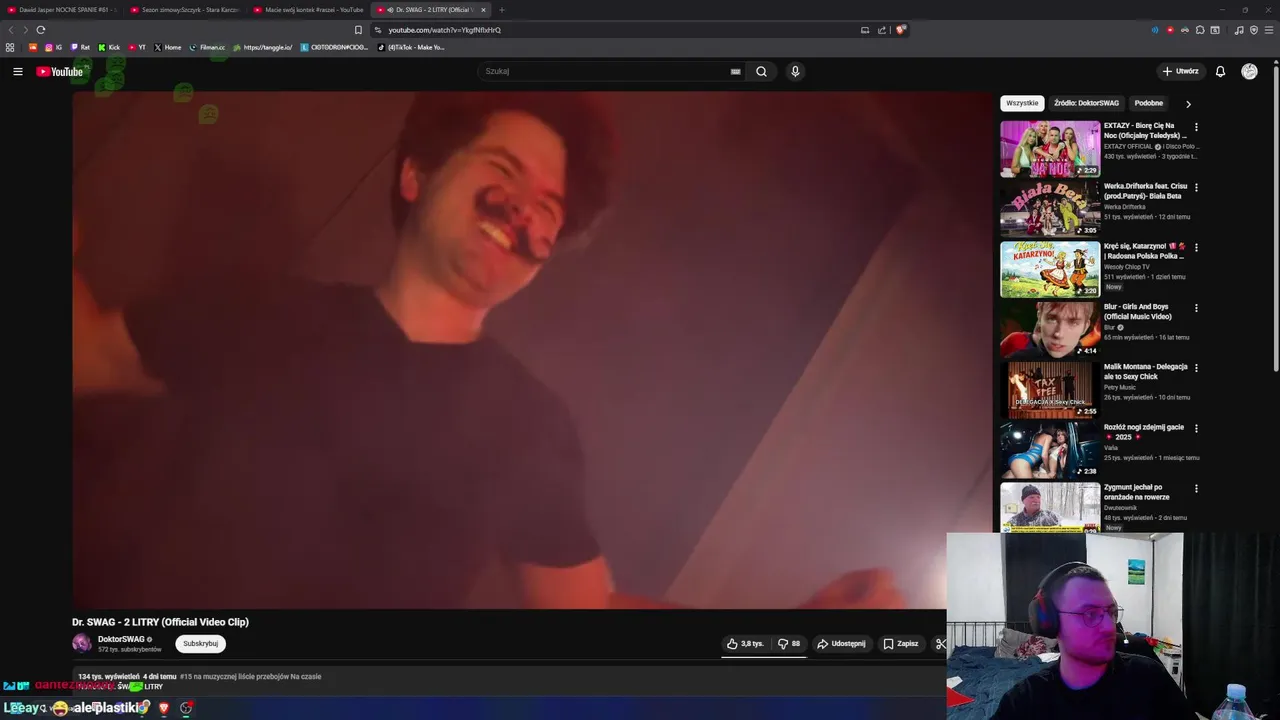Close the Dr. SWAG 2 LITRY tab
The image size is (1280, 720).
(483, 10)
